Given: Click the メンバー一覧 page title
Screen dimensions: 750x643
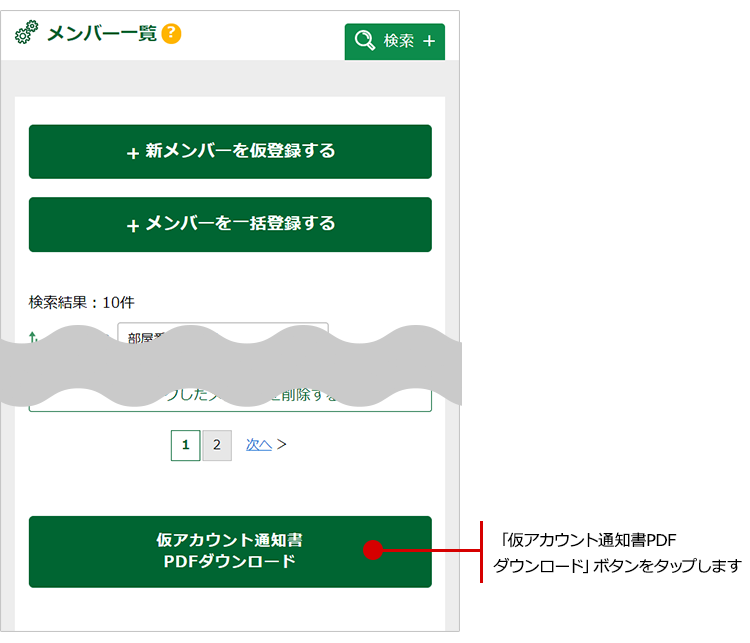Looking at the screenshot, I should click(102, 34).
